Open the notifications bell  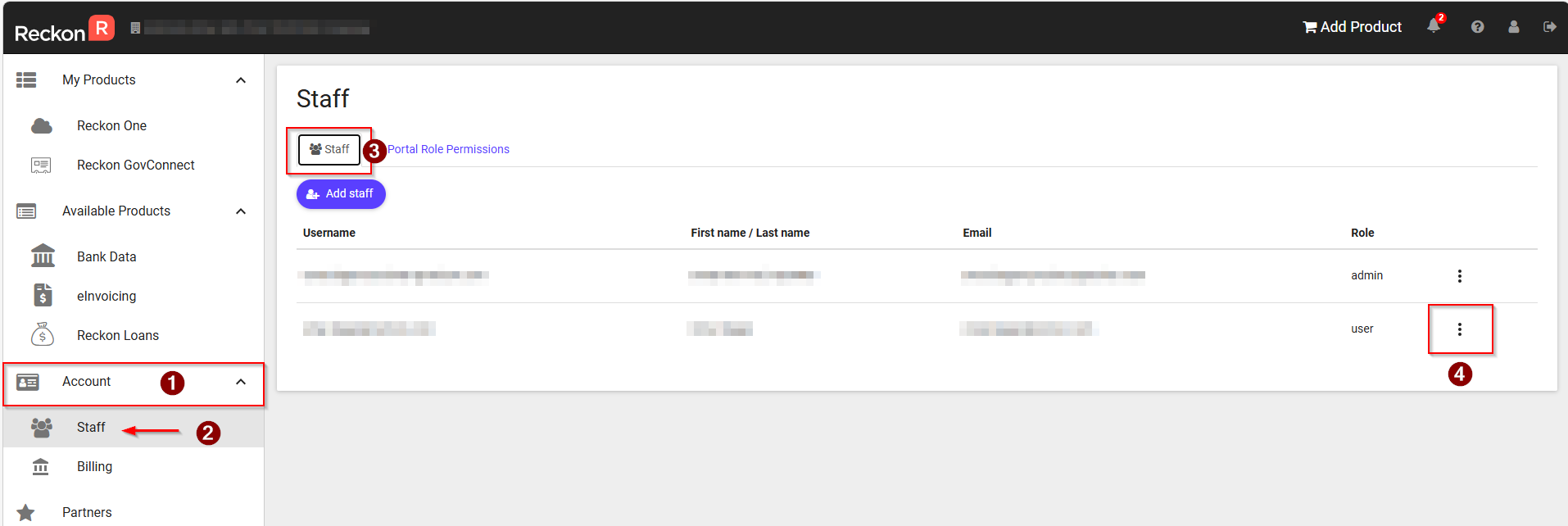click(x=1434, y=26)
